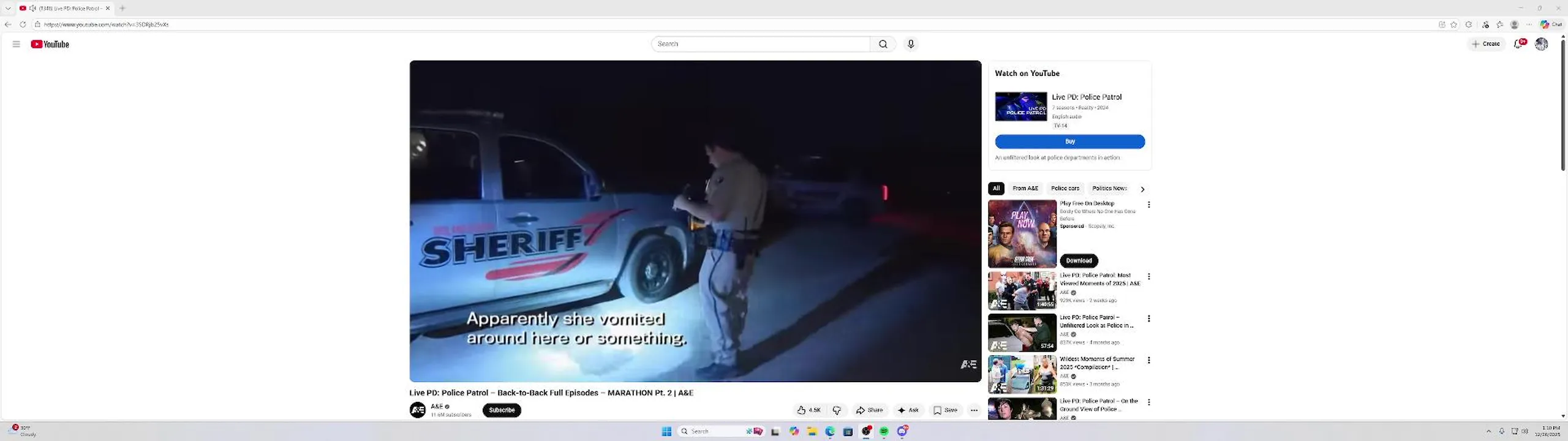Viewport: 1568px width, 441px height.
Task: Click the A&E channel name link
Action: click(437, 407)
